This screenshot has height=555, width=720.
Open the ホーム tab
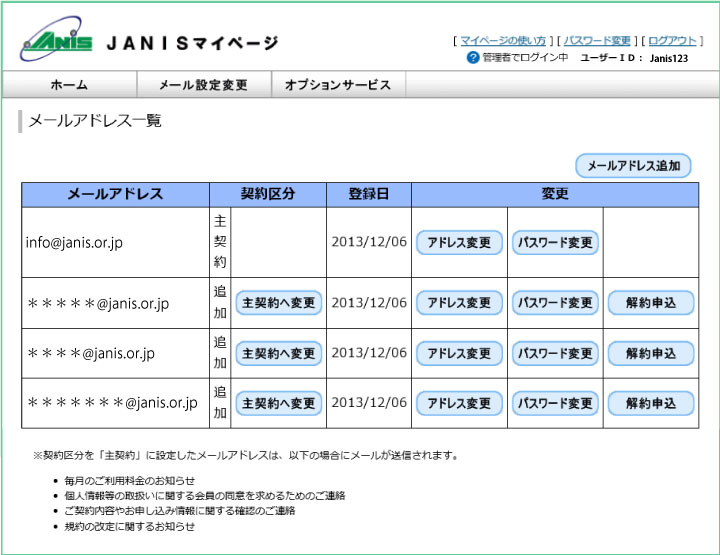[x=68, y=85]
